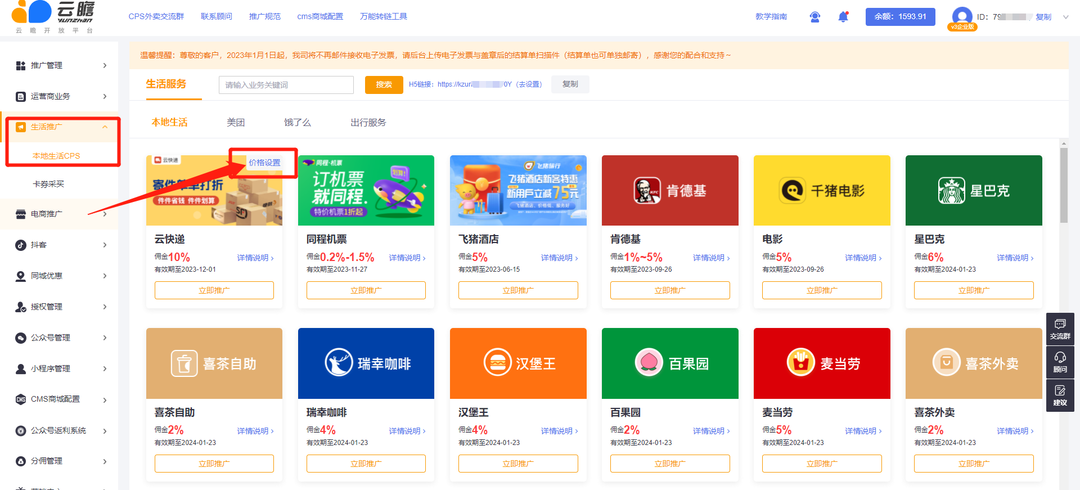Click the 电商推广 sidebar icon
This screenshot has width=1080, height=490.
click(x=20, y=214)
